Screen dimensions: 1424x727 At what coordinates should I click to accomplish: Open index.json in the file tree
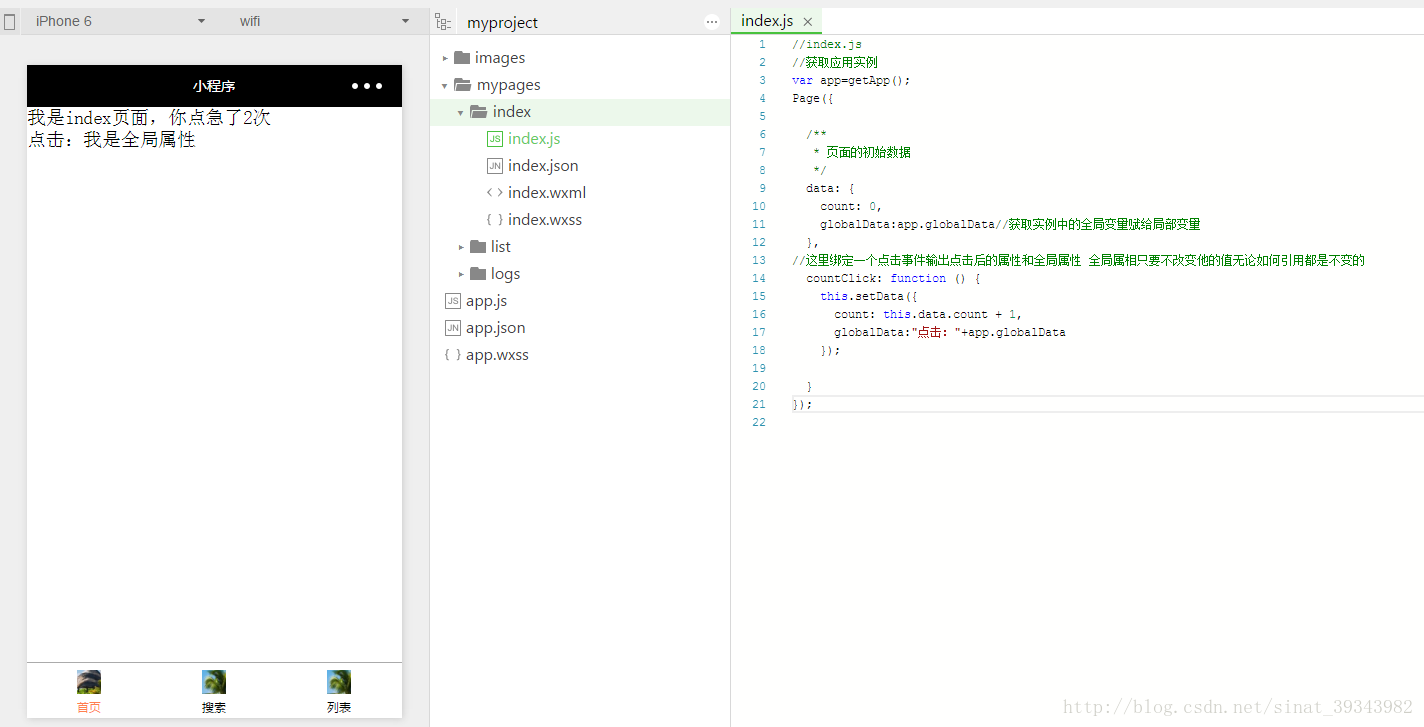coord(543,166)
